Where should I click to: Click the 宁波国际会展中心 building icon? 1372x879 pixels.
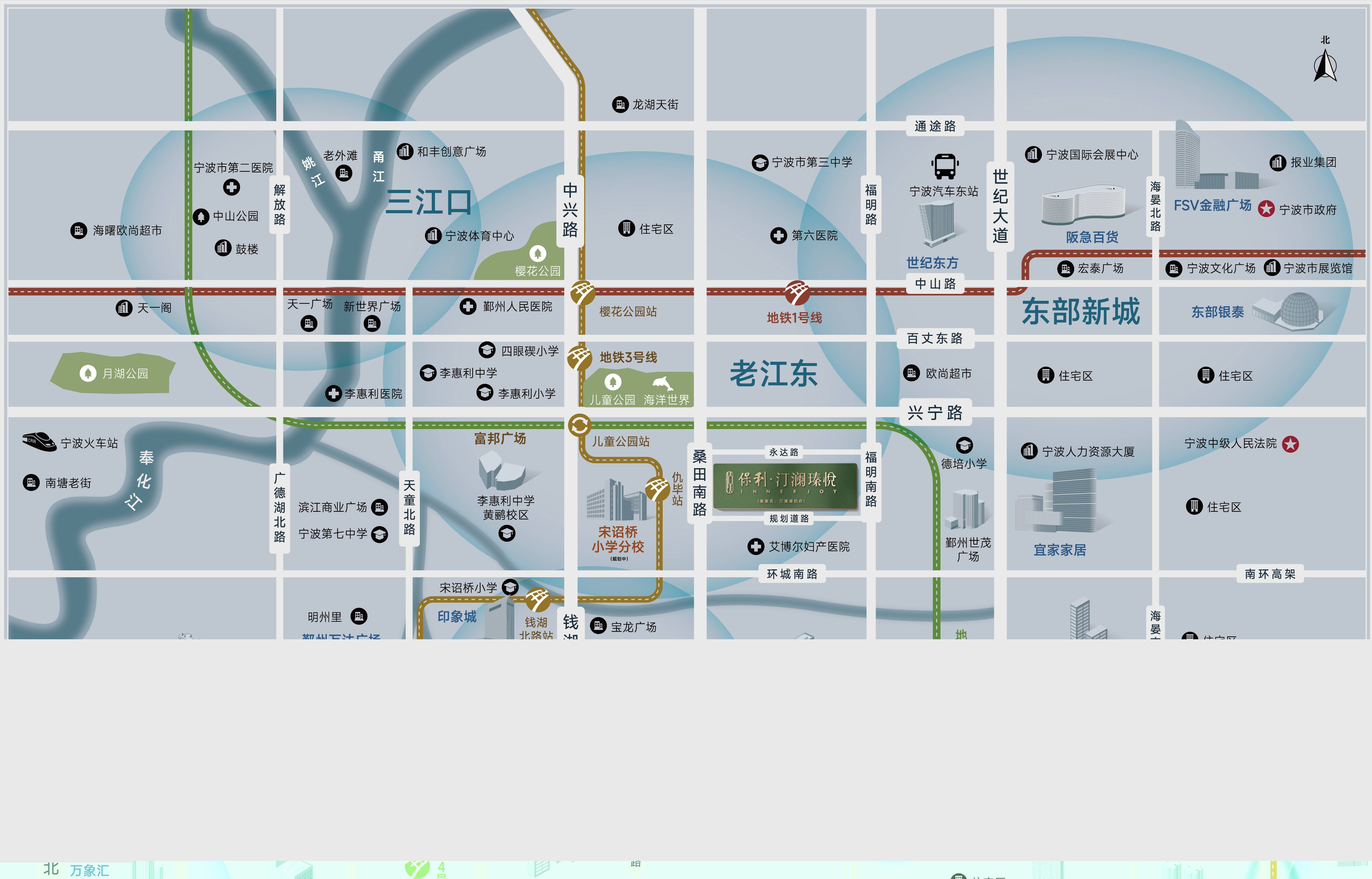(1033, 155)
